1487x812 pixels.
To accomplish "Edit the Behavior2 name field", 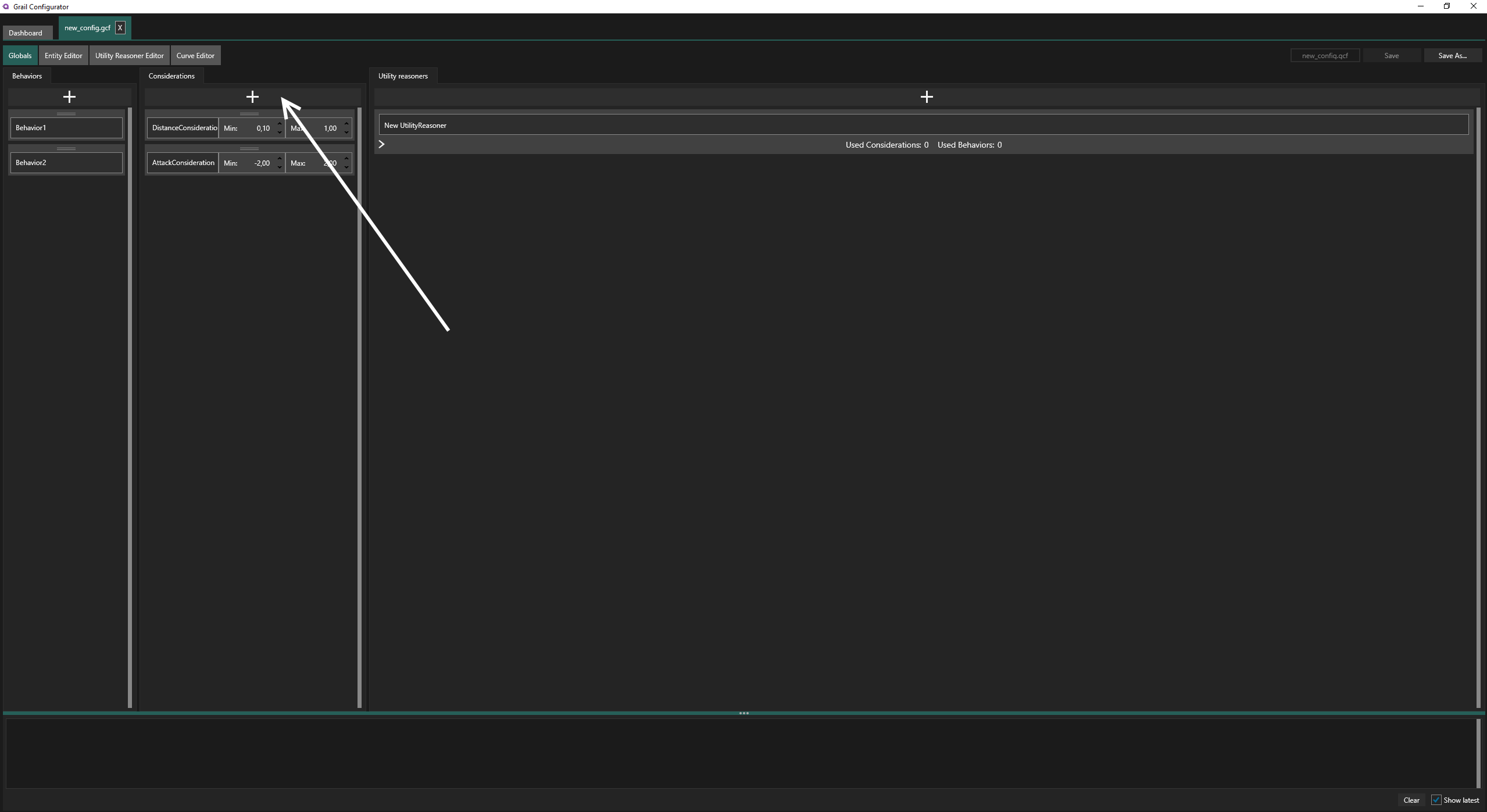I will tap(67, 163).
